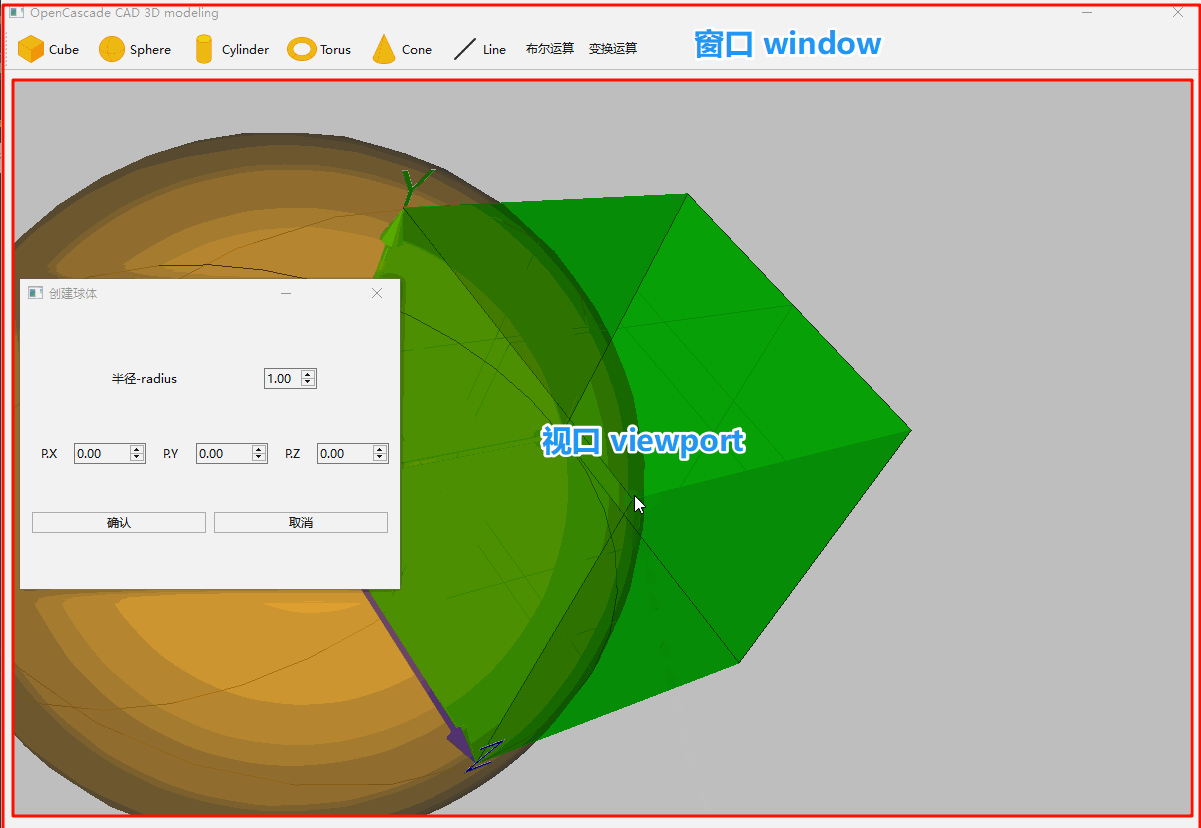This screenshot has height=828, width=1201.
Task: Select the Cylinder primitive tool
Action: pyautogui.click(x=231, y=49)
